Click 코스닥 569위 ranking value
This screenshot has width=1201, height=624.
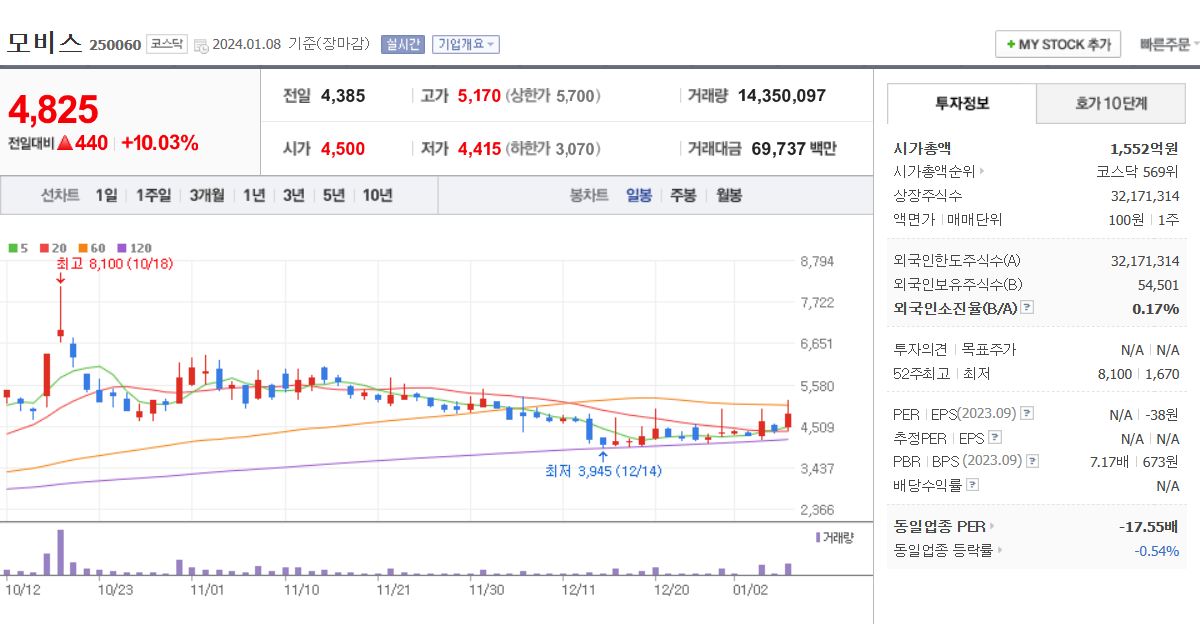[1138, 172]
